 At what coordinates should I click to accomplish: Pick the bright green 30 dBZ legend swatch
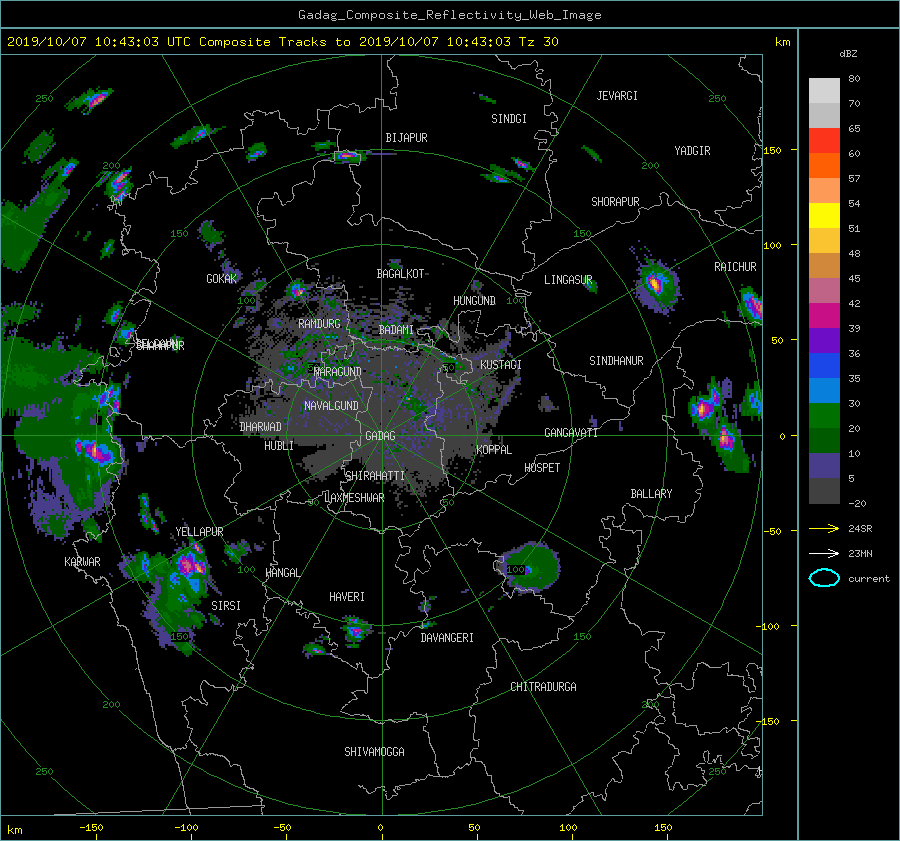pos(824,416)
